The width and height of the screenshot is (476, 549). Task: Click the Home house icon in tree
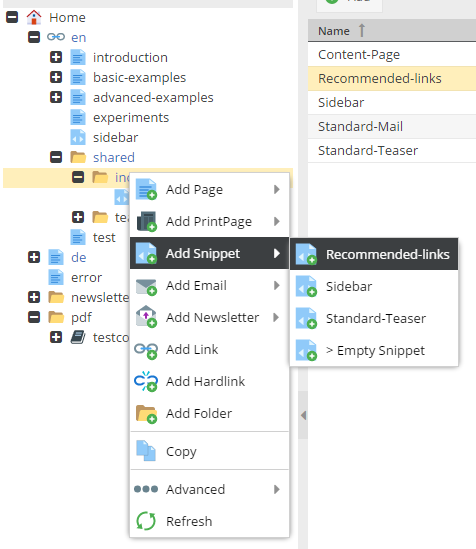pyautogui.click(x=34, y=18)
